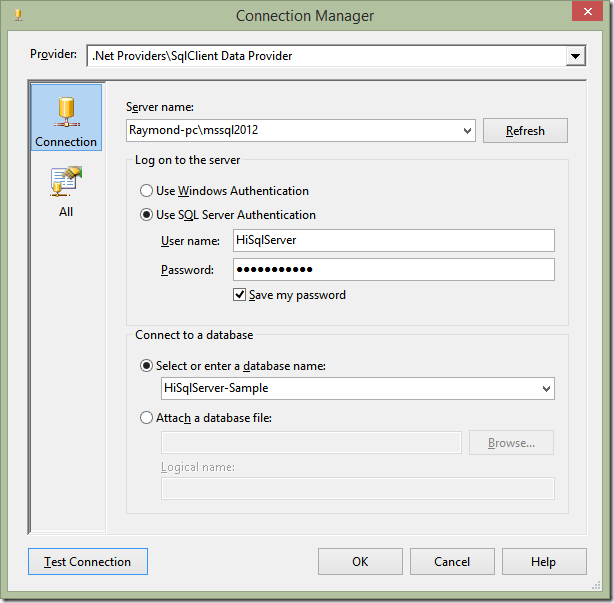This screenshot has width=614, height=603.
Task: Click the Cancel button
Action: pyautogui.click(x=452, y=562)
